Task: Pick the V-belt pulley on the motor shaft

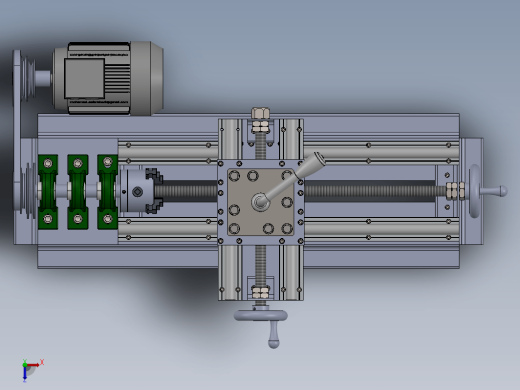Action: pos(28,78)
